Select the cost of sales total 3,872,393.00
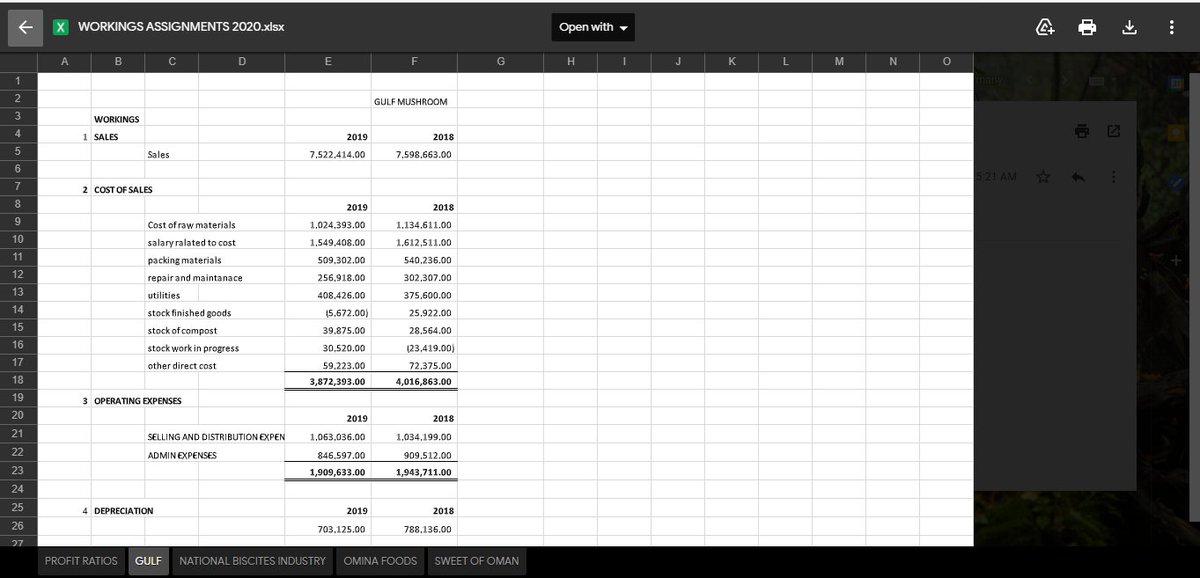This screenshot has height=578, width=1200. [x=338, y=382]
